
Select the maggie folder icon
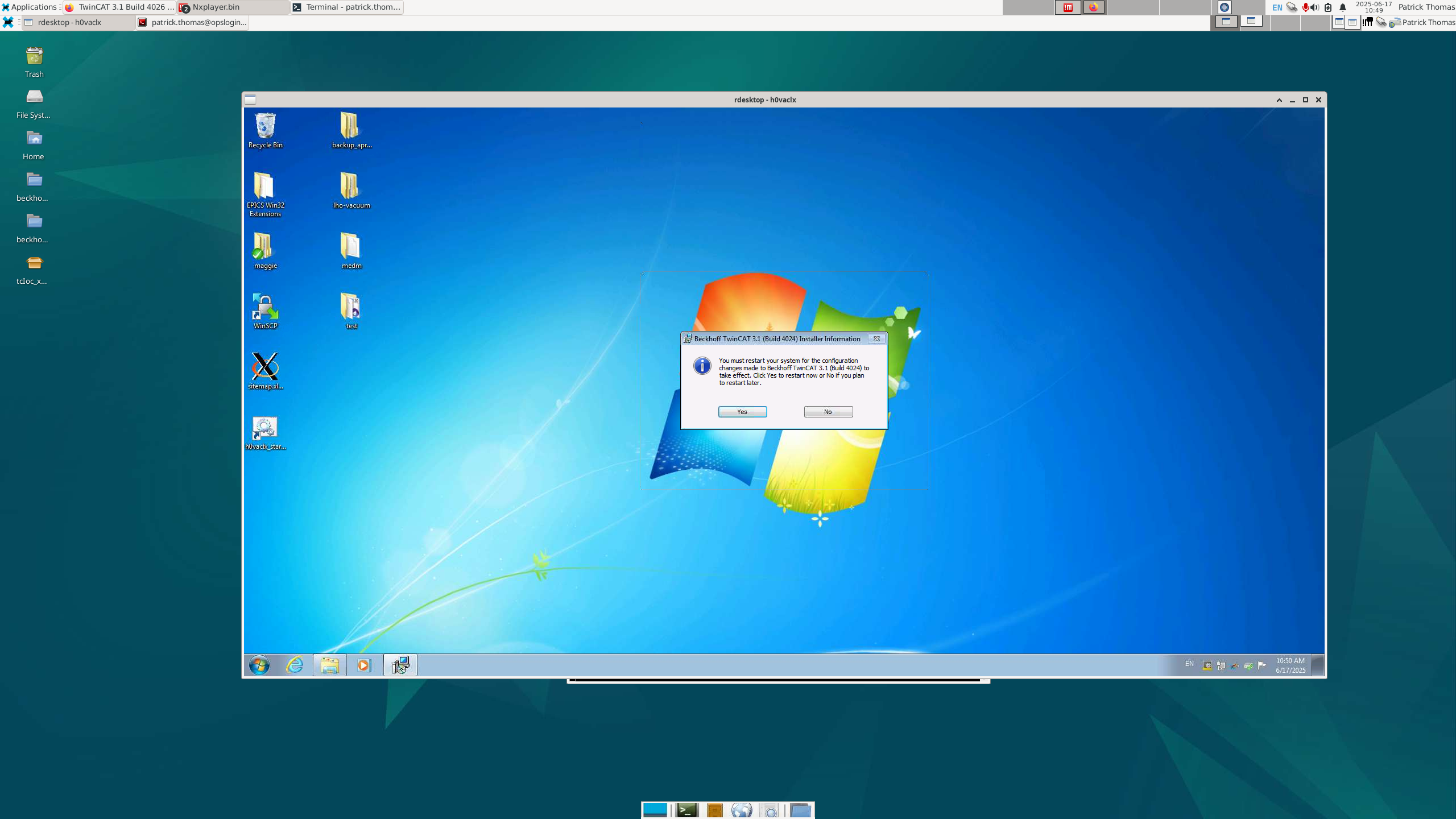[265, 251]
